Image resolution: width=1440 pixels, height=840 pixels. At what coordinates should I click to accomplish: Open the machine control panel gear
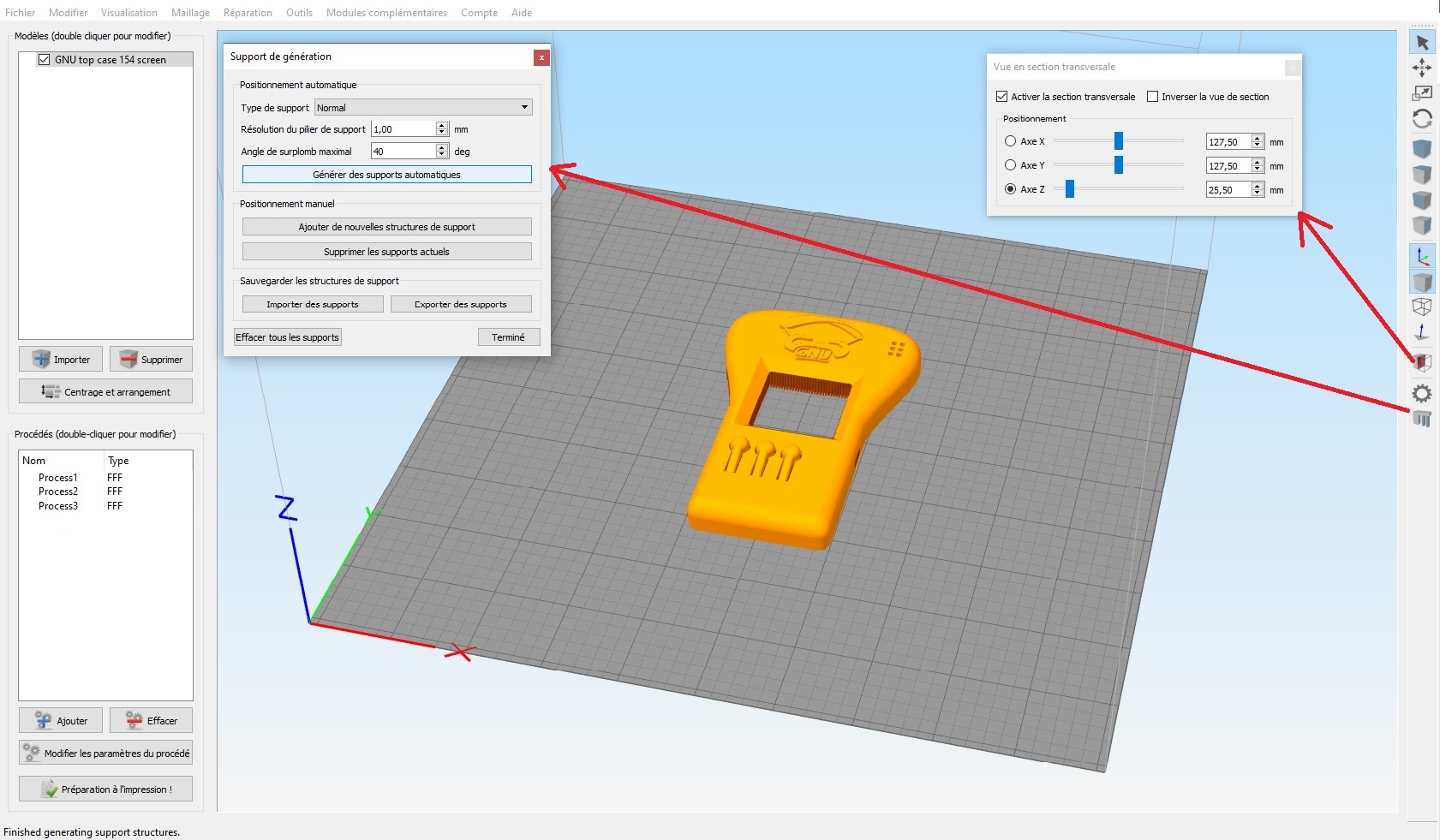coord(1422,394)
